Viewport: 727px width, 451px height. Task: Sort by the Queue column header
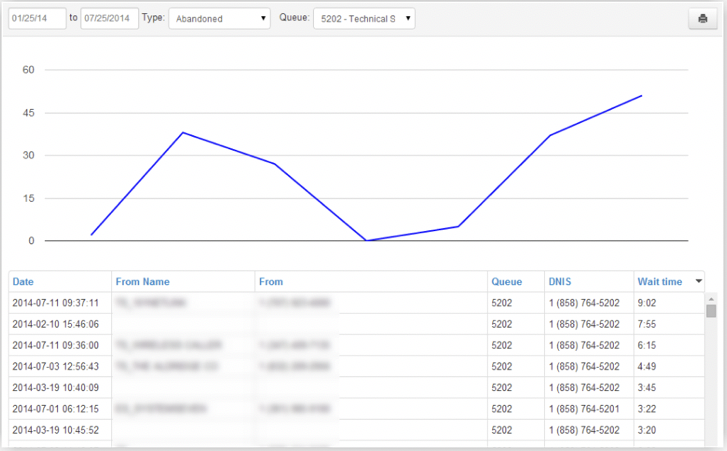(x=506, y=282)
